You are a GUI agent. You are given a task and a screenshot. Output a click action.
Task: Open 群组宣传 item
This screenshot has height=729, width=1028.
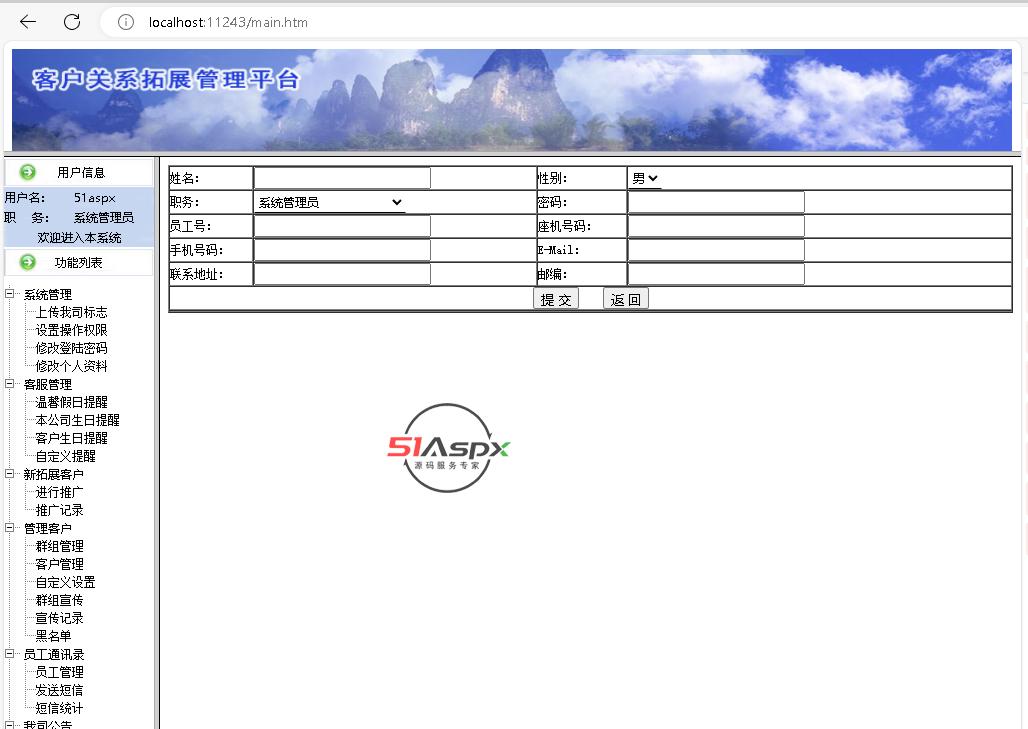coord(60,600)
